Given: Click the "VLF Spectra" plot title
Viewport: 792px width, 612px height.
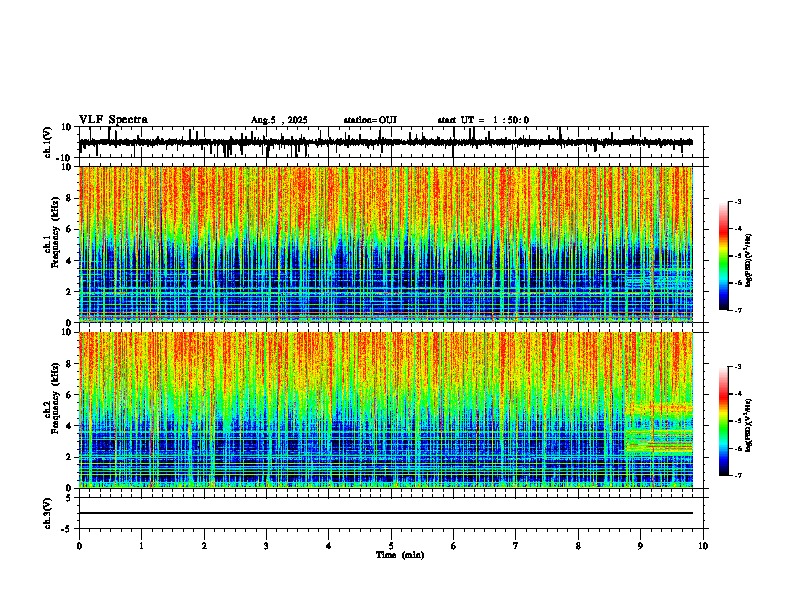Looking at the screenshot, I should [x=113, y=120].
